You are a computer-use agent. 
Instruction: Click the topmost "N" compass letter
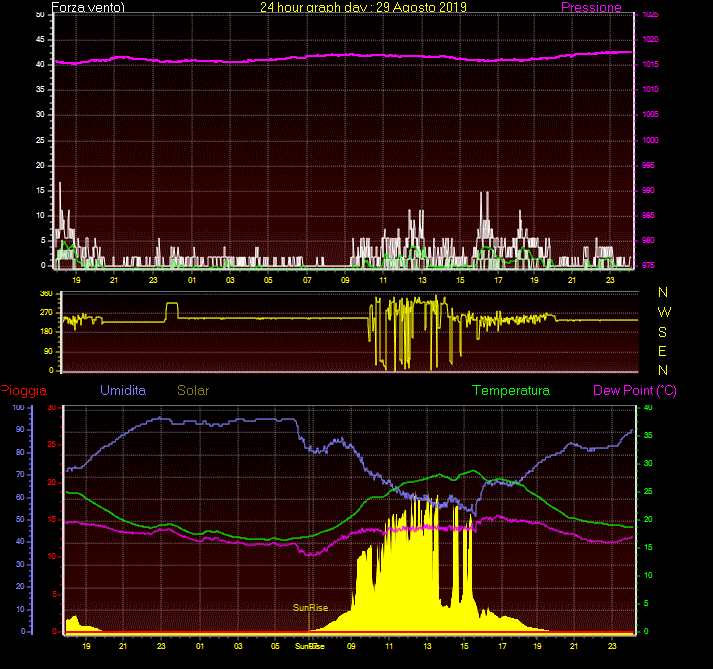pos(663,292)
